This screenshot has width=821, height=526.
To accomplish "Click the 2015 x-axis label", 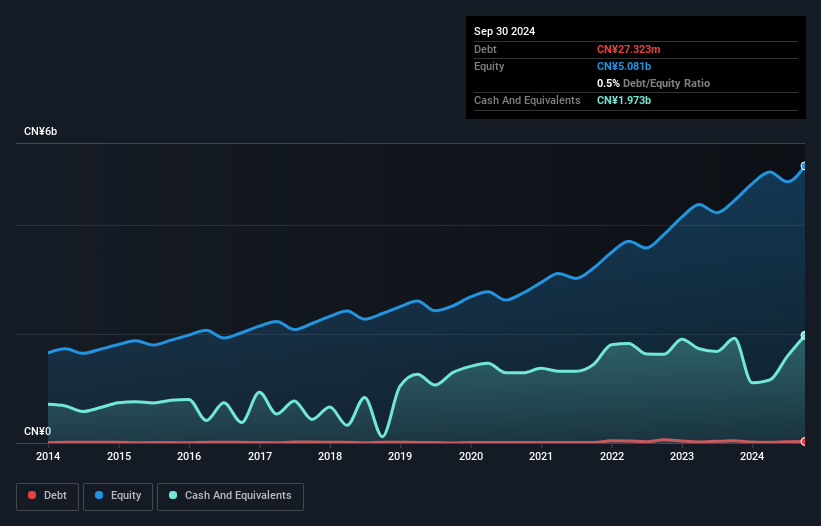I will [x=119, y=456].
